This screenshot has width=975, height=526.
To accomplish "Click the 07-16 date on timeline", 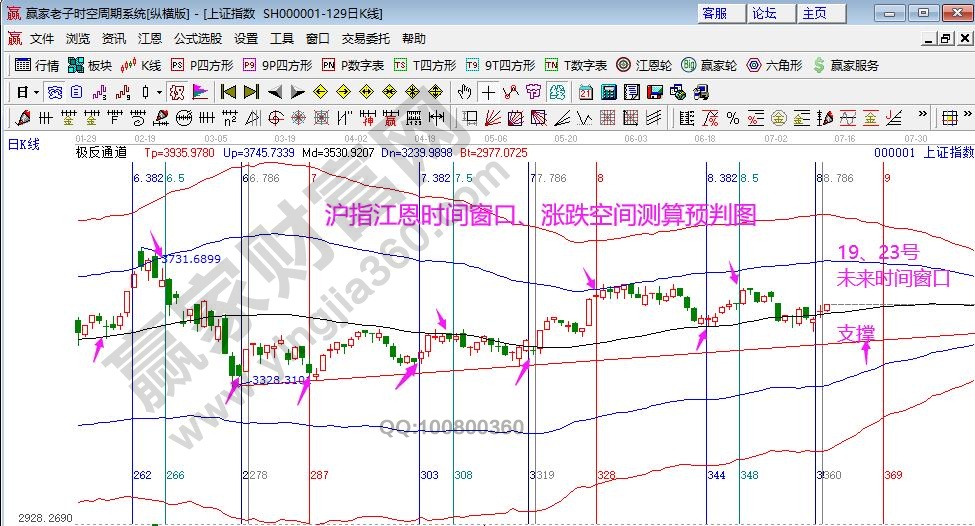I will point(845,137).
